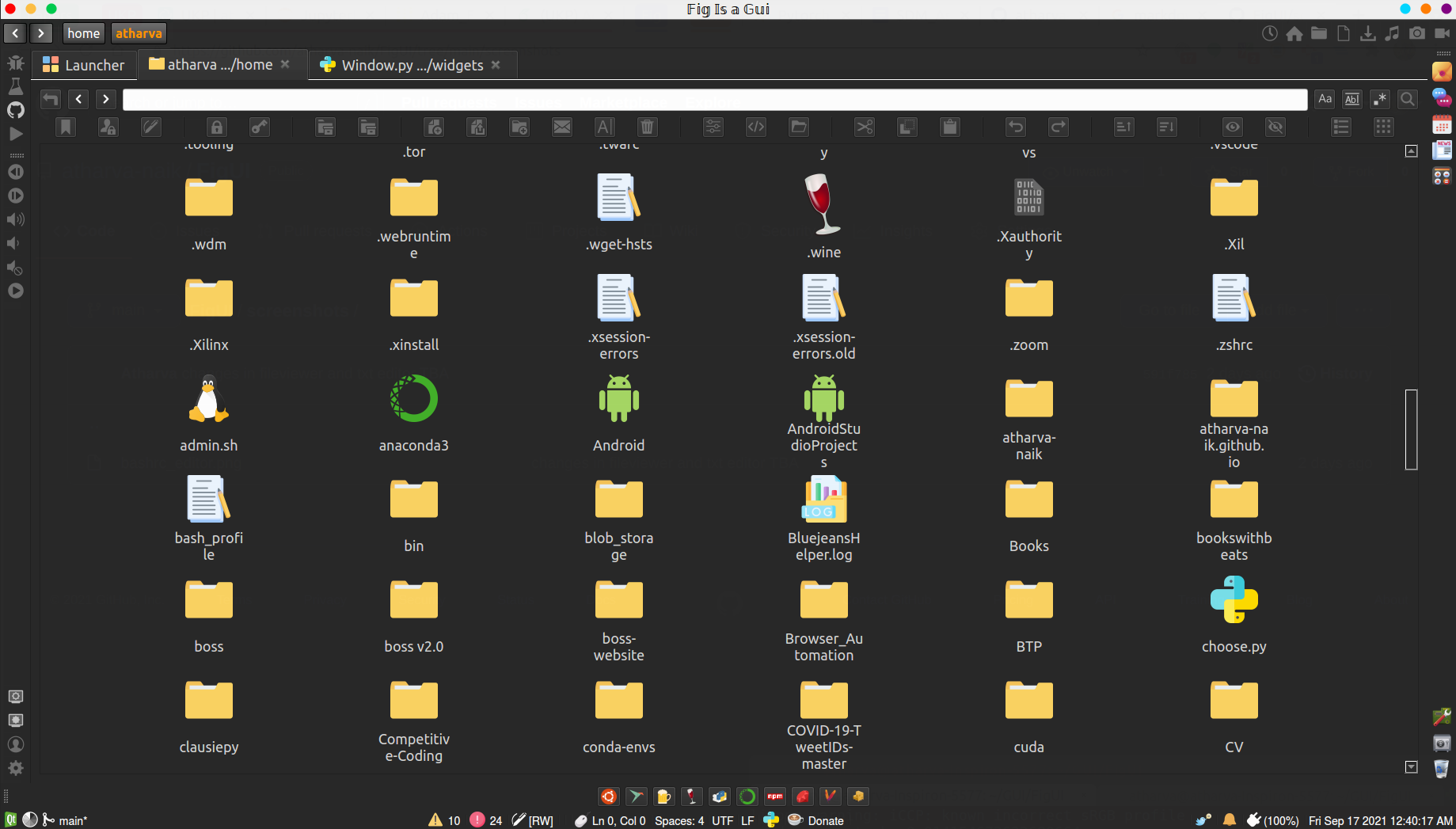Open the Launcher tab
The width and height of the screenshot is (1456, 829).
pos(84,65)
